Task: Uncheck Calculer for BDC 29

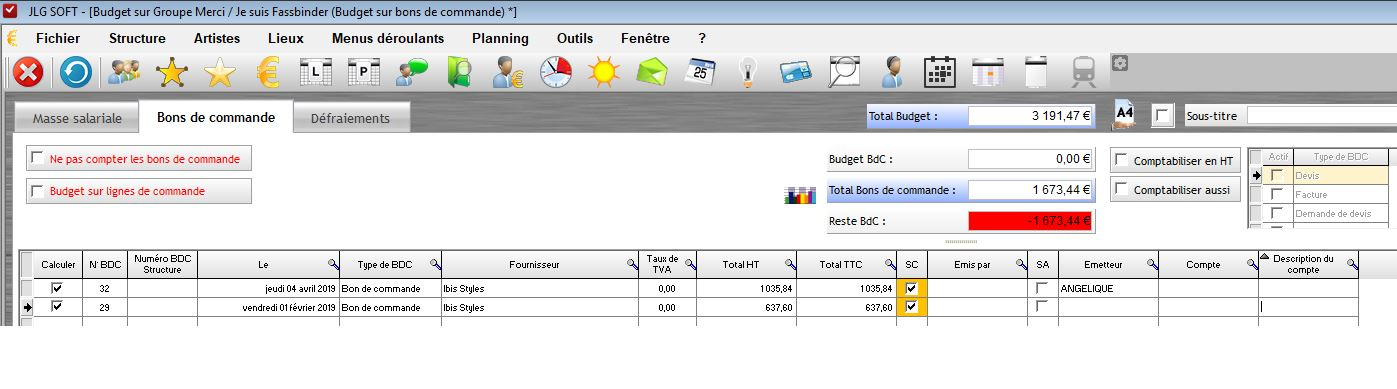Action: click(x=56, y=307)
